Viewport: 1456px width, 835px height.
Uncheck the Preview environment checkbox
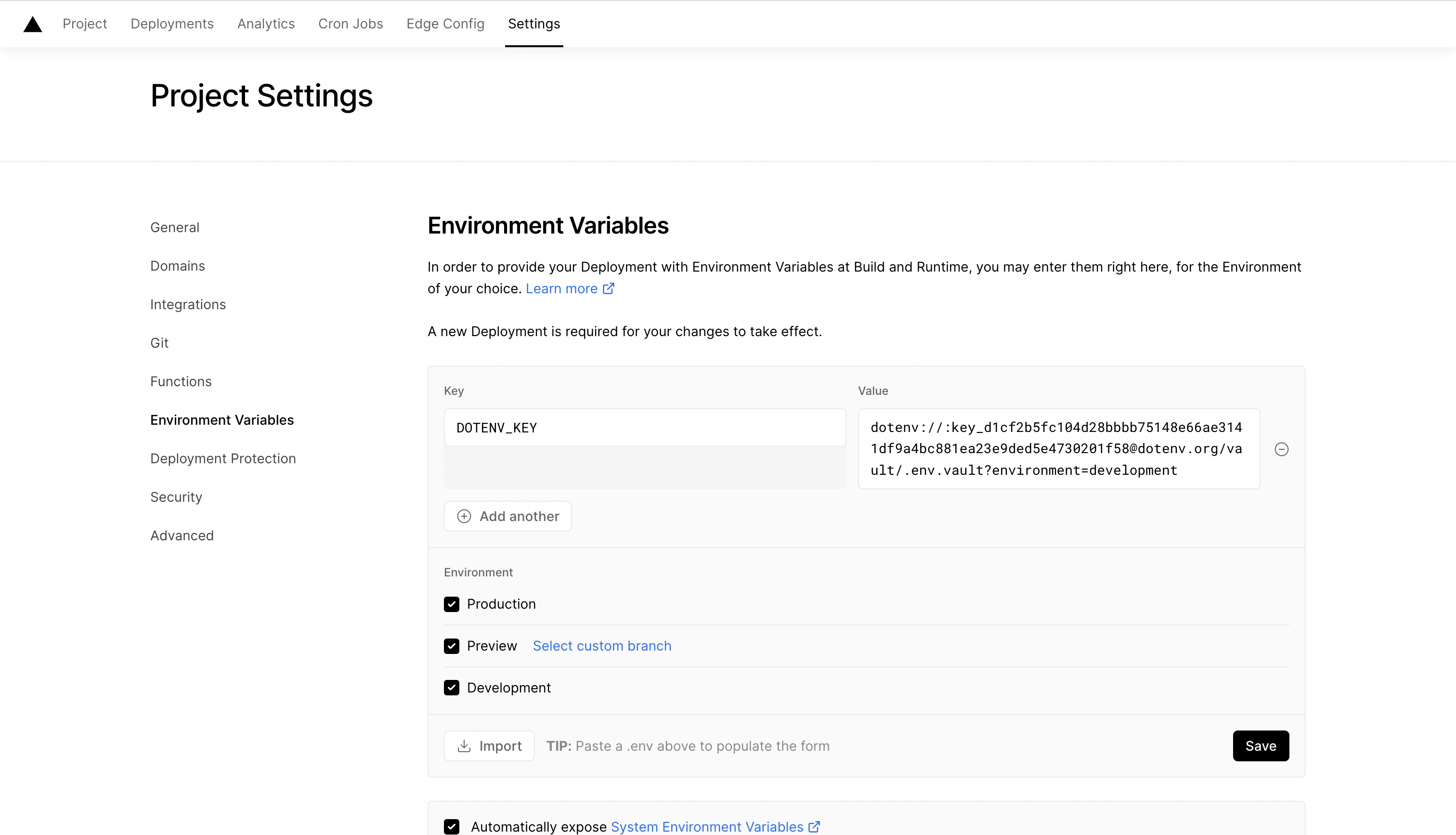(x=451, y=646)
